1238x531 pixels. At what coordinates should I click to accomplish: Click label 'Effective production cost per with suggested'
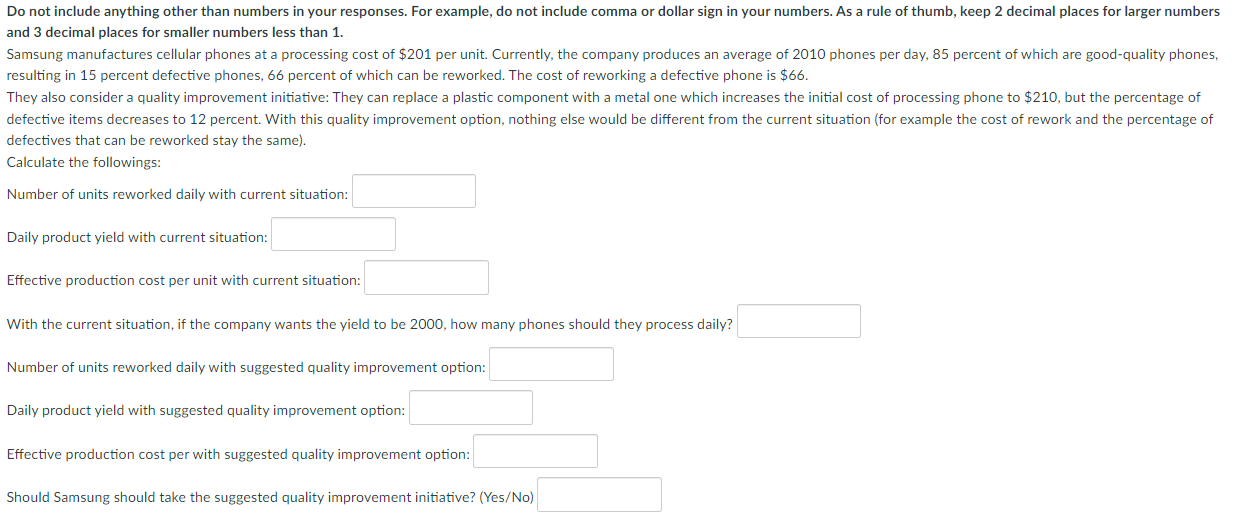pyautogui.click(x=238, y=454)
